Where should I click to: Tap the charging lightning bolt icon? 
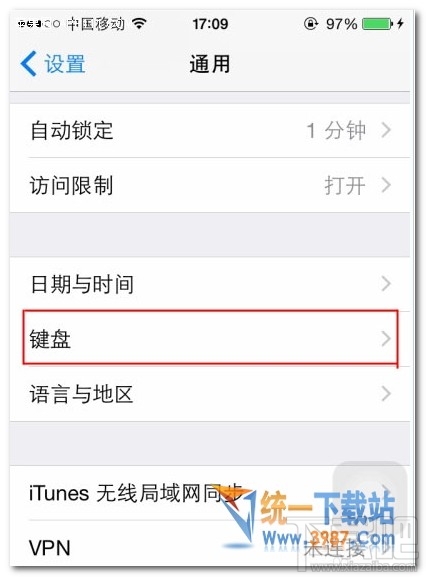pyautogui.click(x=401, y=24)
